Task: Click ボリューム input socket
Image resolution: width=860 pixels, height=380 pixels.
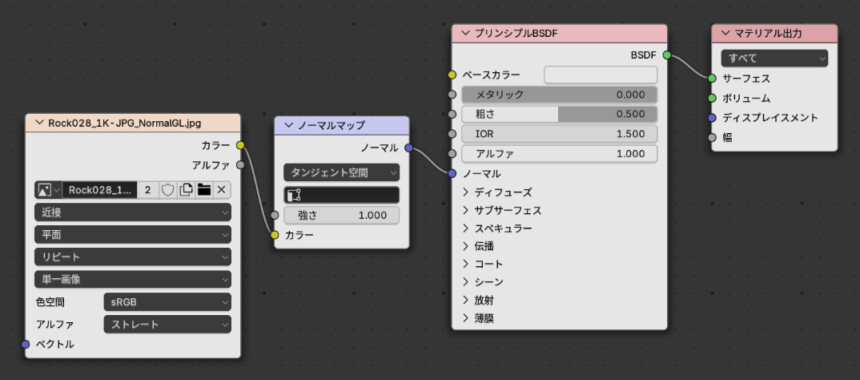Action: (x=712, y=98)
